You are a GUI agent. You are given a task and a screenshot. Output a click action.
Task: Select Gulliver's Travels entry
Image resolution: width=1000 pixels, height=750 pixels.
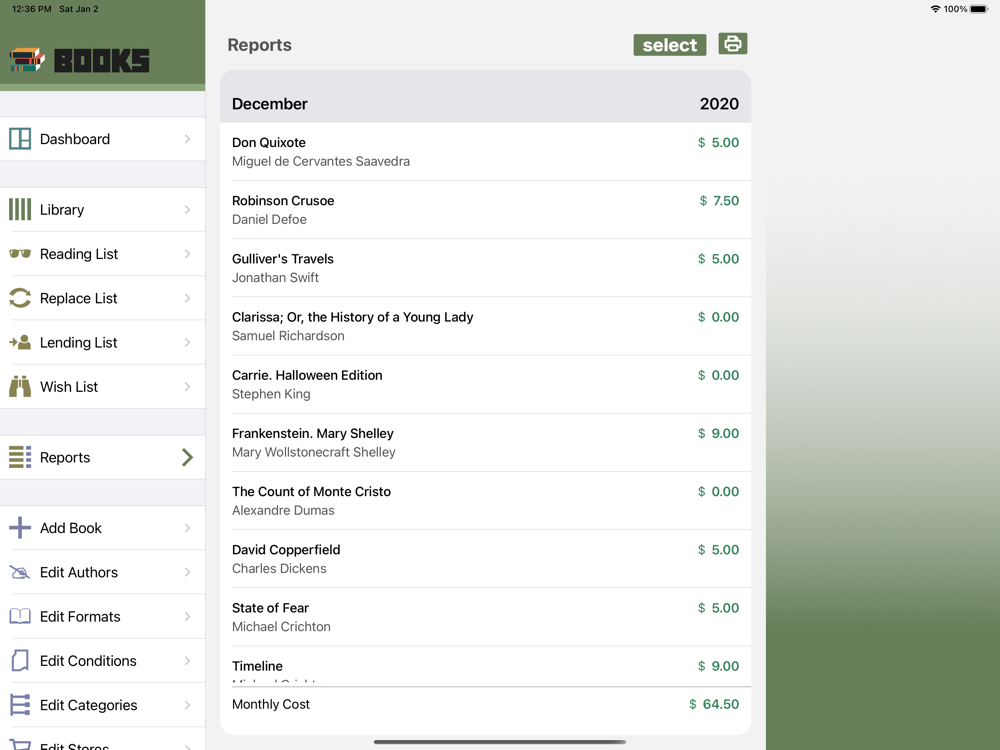pyautogui.click(x=485, y=268)
